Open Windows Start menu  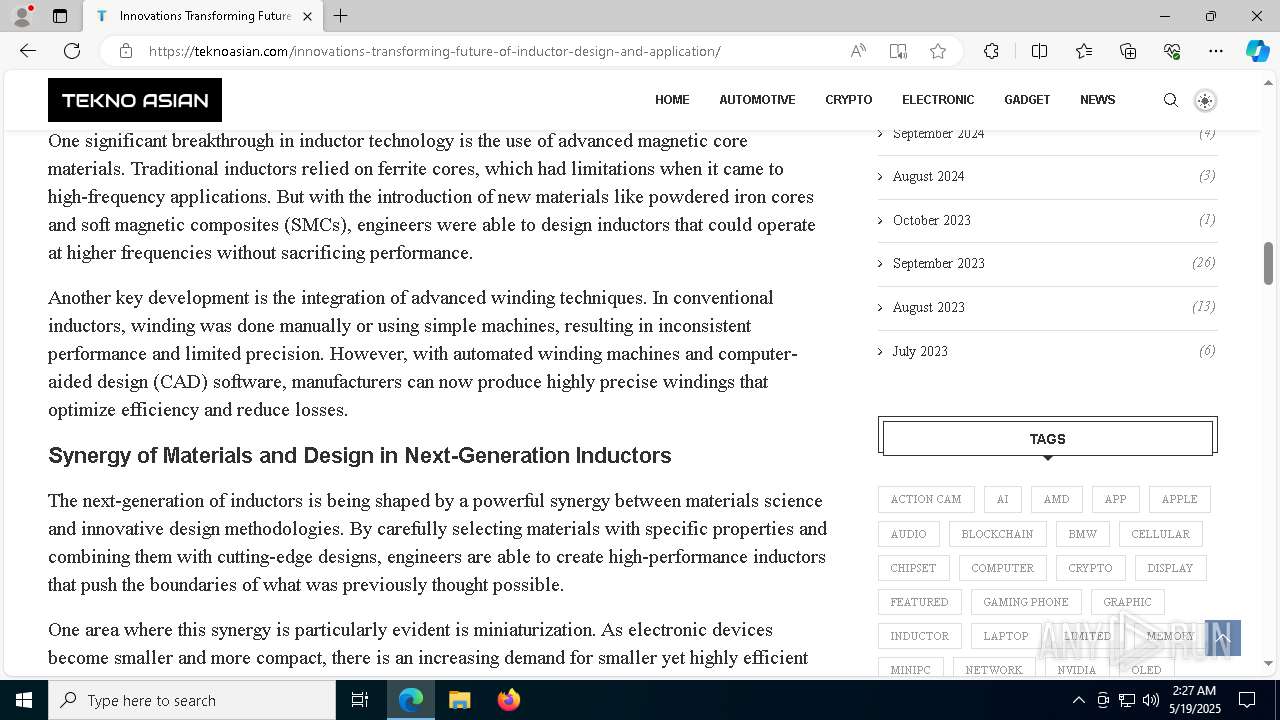(24, 700)
